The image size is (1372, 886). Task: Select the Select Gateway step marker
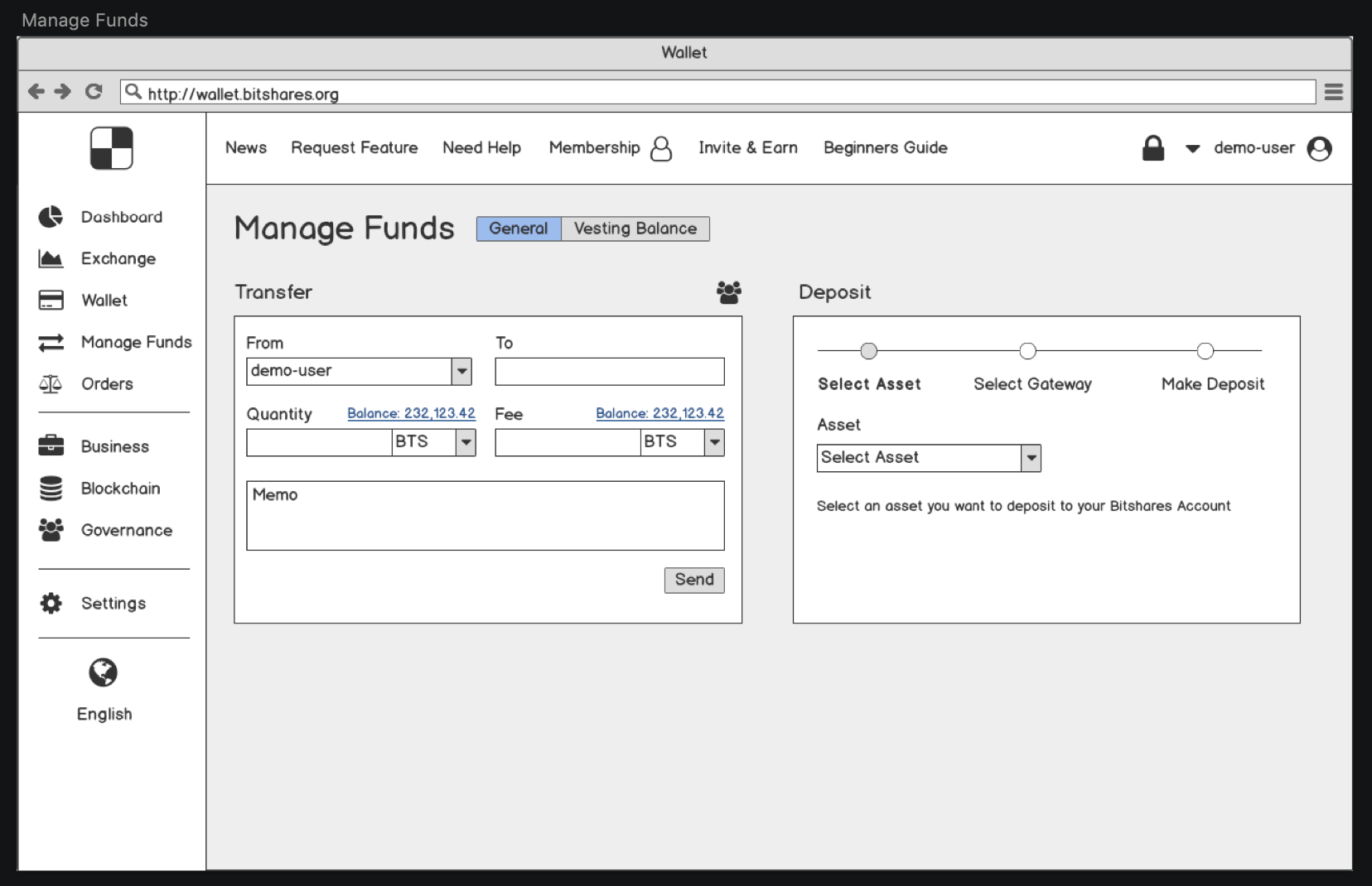coord(1027,351)
